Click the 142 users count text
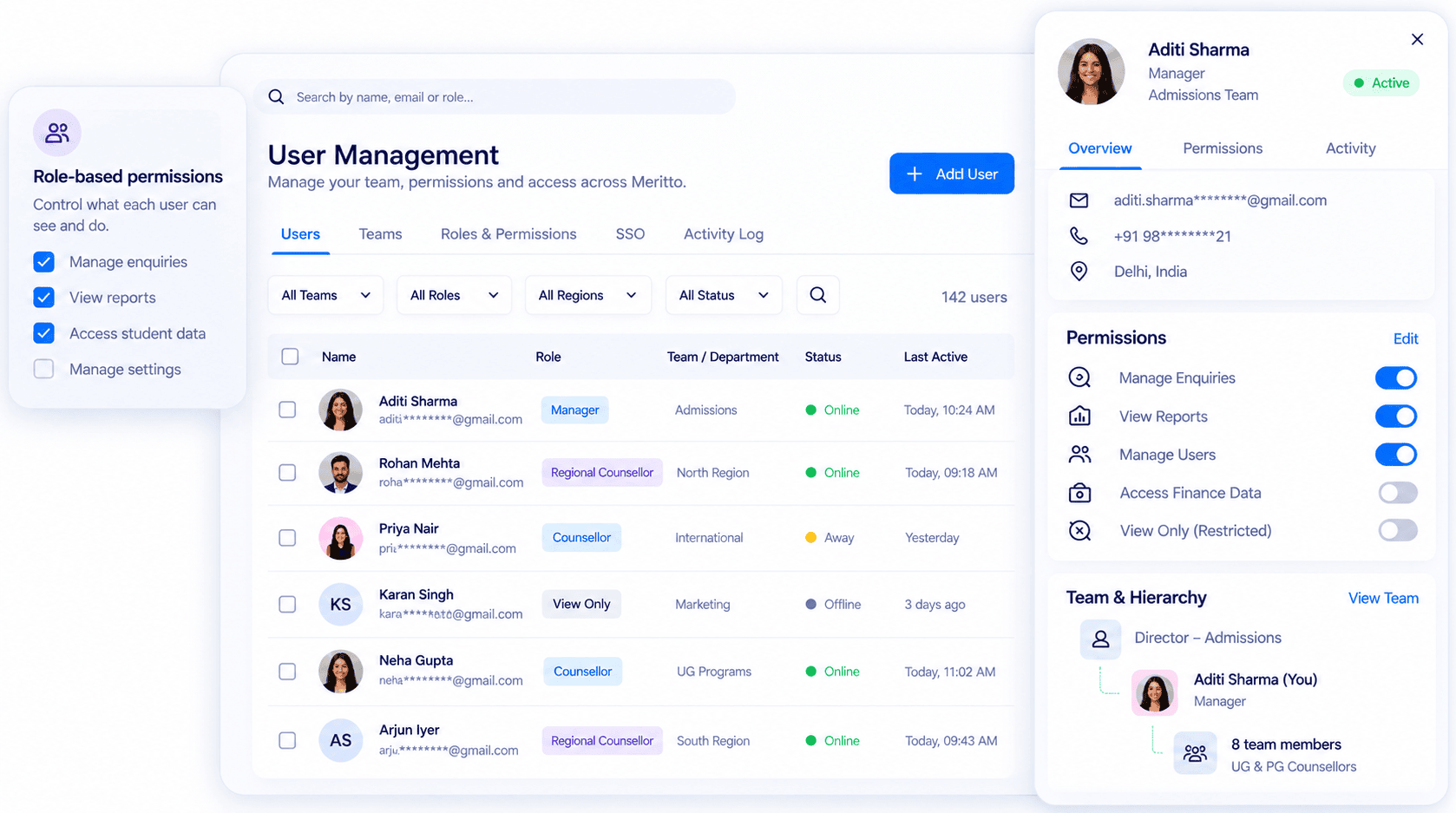Image resolution: width=1456 pixels, height=813 pixels. click(974, 297)
